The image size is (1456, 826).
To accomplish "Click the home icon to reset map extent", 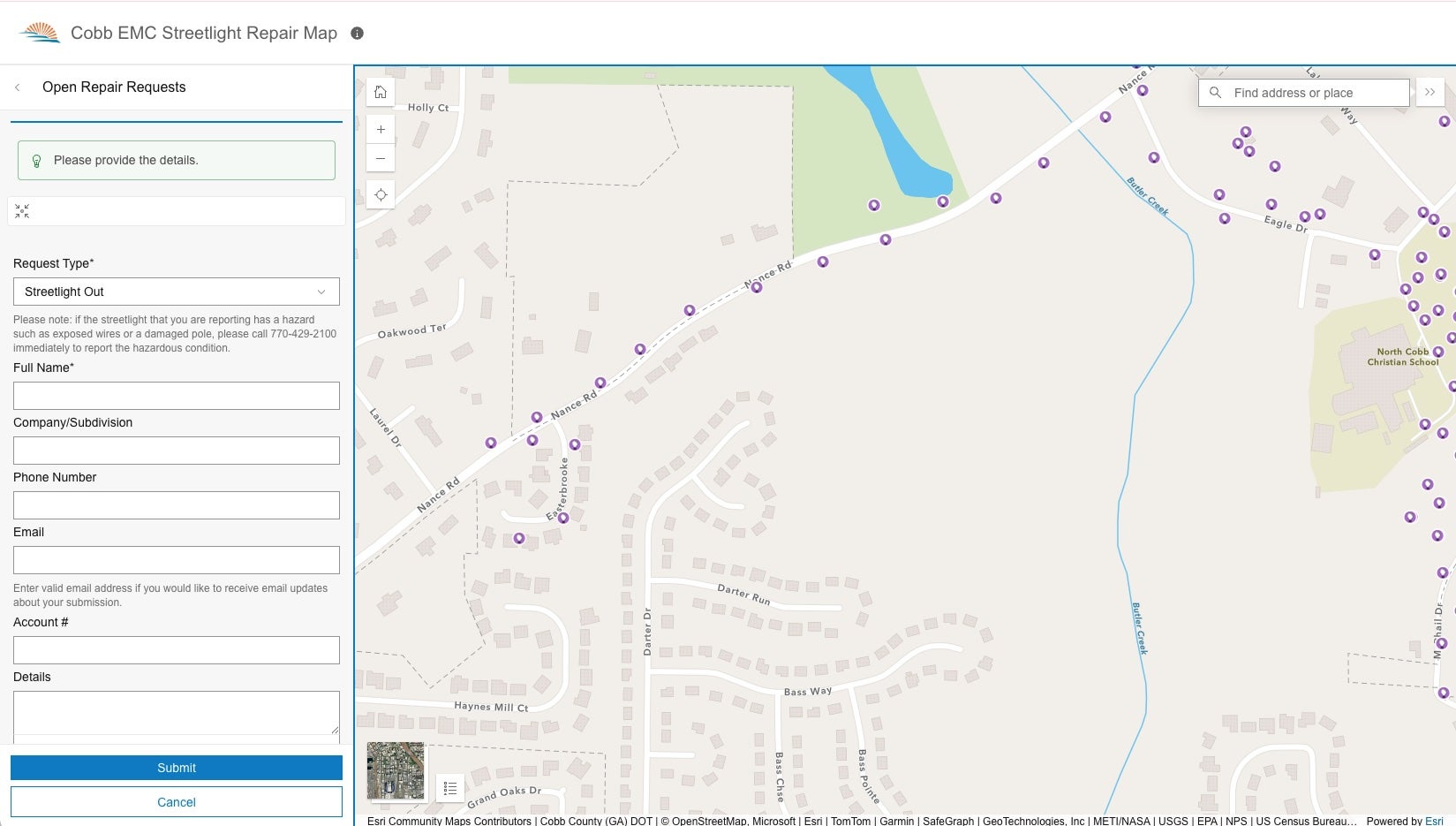I will coord(381,91).
